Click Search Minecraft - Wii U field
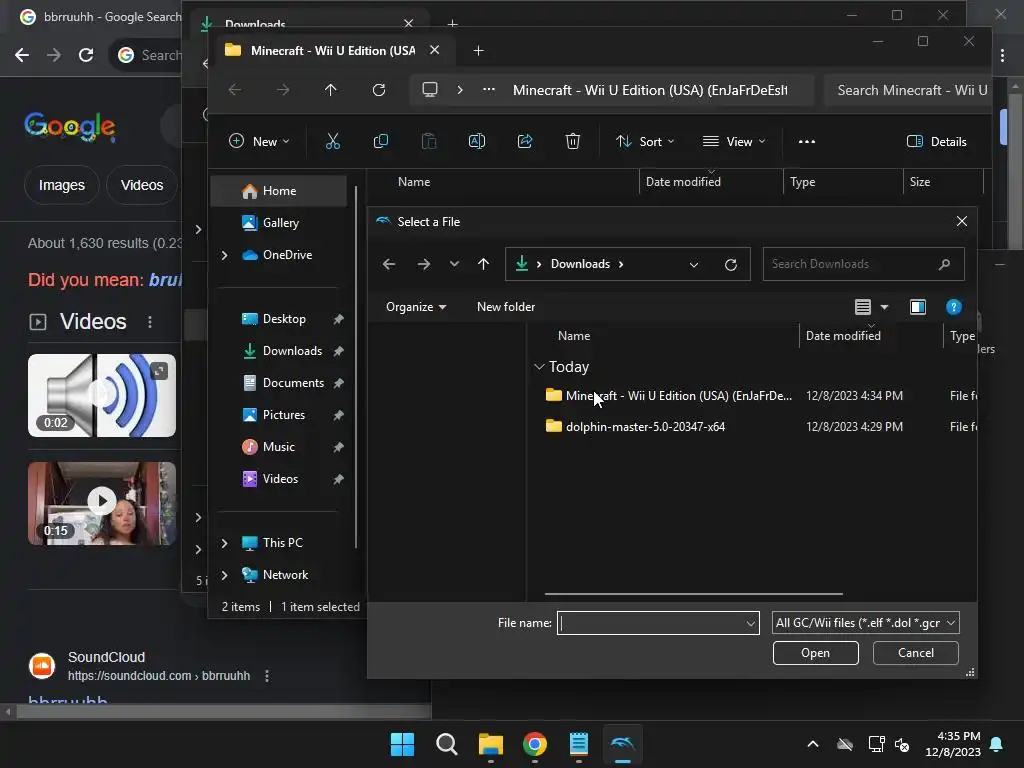 pos(908,89)
